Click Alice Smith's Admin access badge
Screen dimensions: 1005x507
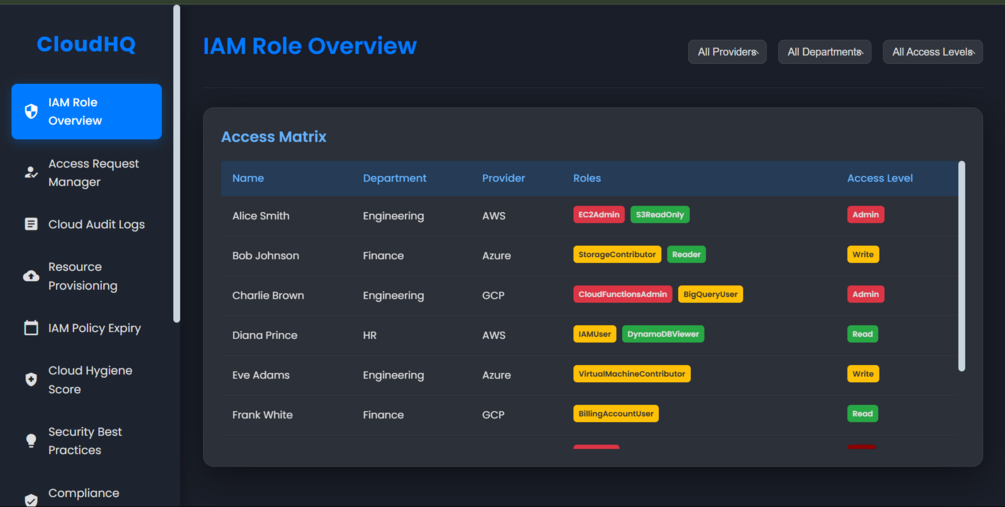[865, 215]
